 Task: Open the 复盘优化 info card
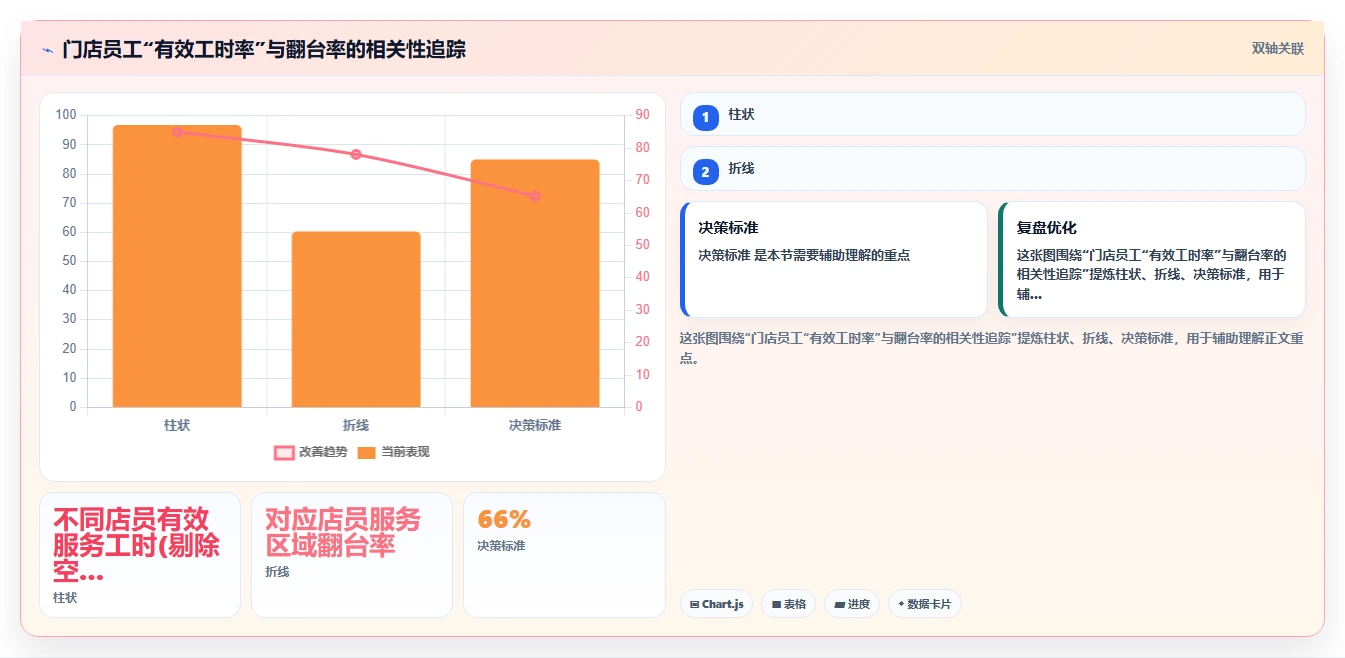1152,260
